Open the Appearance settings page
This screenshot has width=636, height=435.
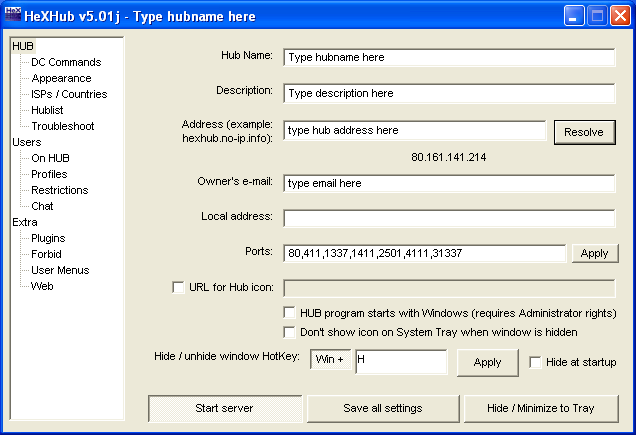click(x=61, y=78)
